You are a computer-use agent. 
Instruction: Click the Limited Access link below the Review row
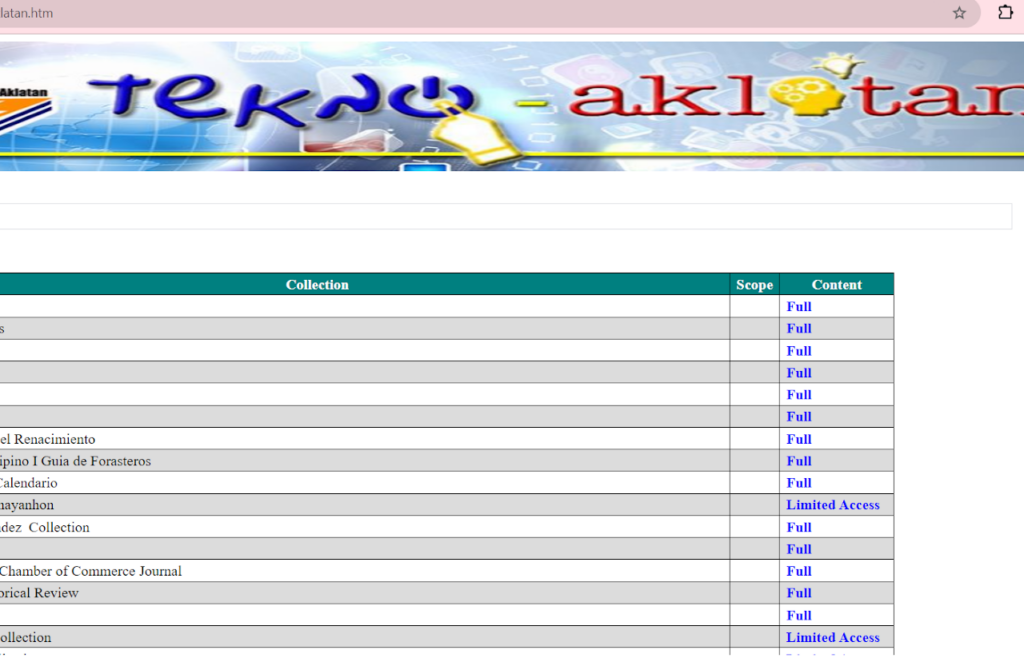point(832,637)
